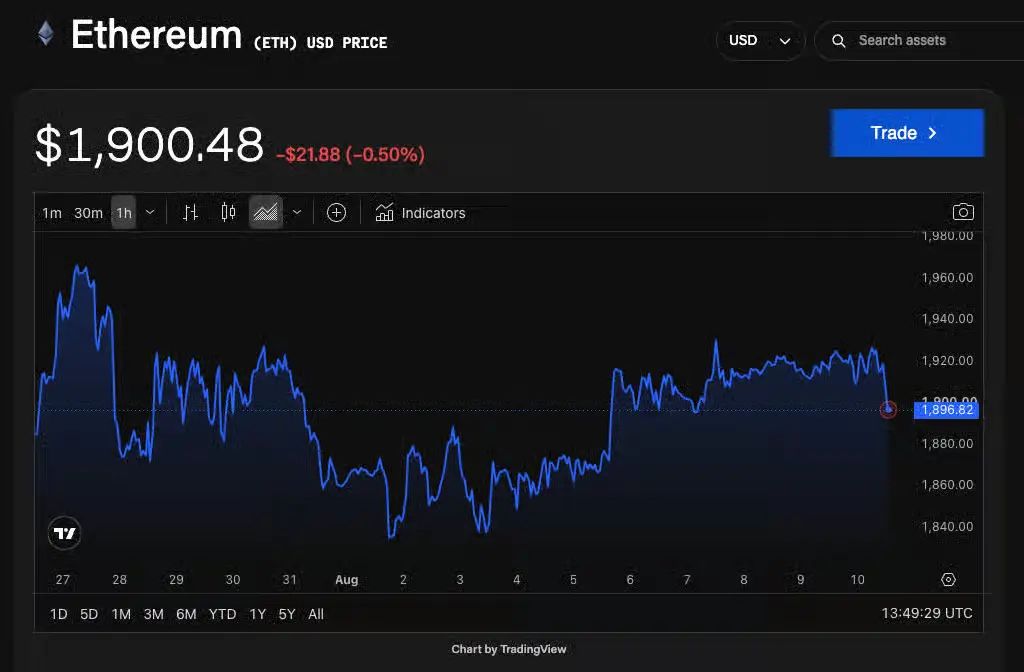Image resolution: width=1024 pixels, height=672 pixels.
Task: Click the 1,940.00 price axis label
Action: pyautogui.click(x=947, y=319)
